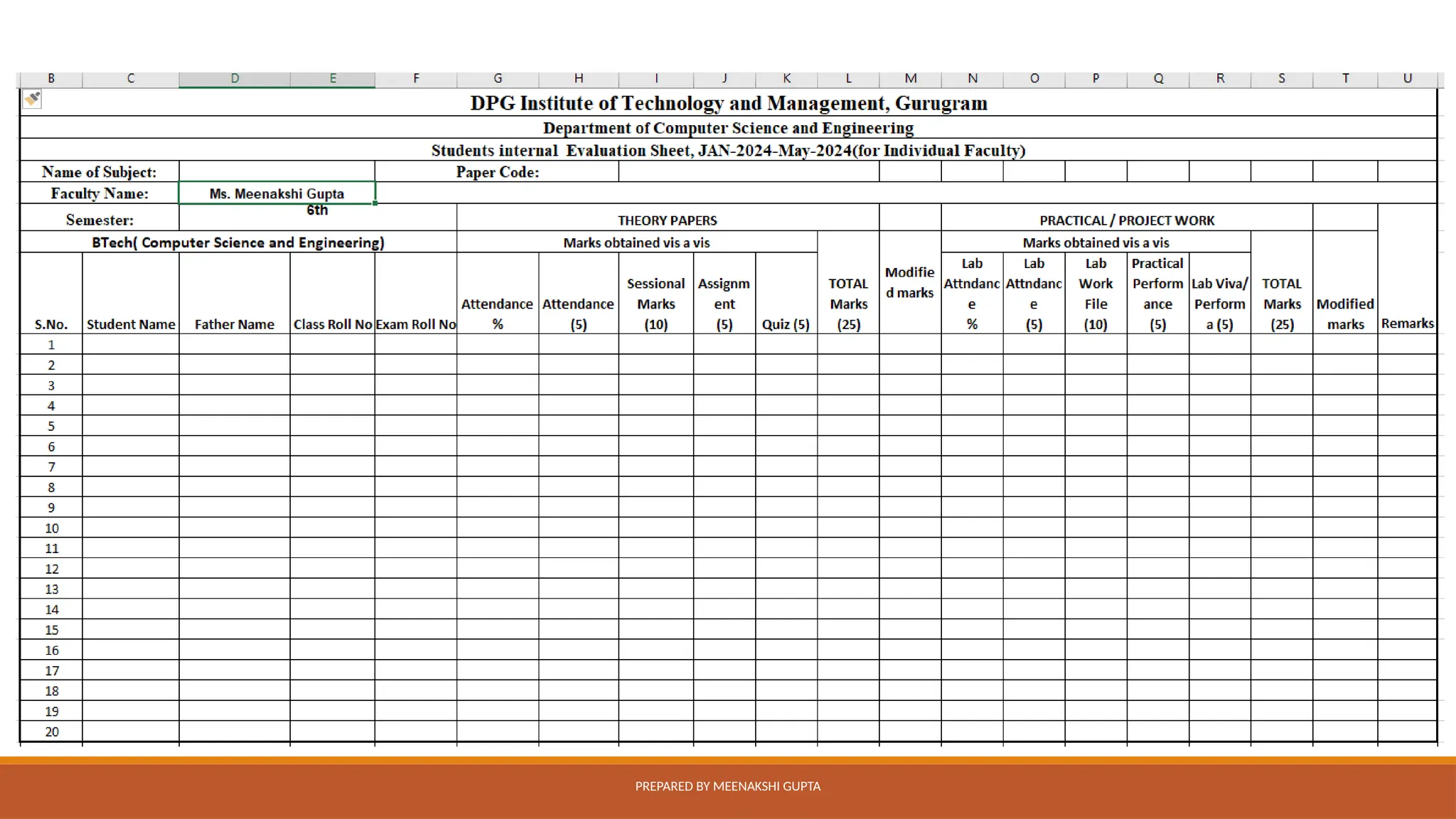This screenshot has width=1456, height=819.
Task: Click column M header
Action: [x=910, y=79]
